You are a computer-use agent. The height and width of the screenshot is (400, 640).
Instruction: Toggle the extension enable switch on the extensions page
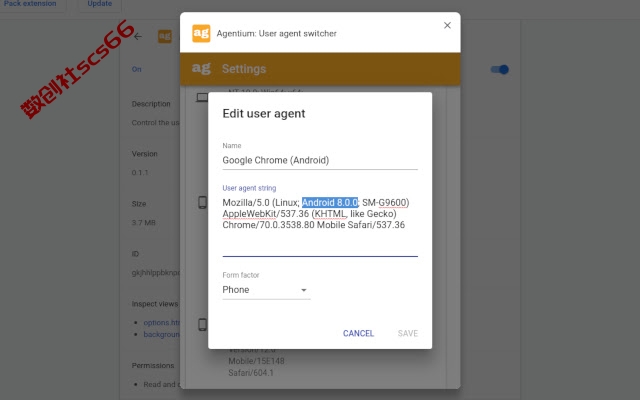pyautogui.click(x=499, y=69)
